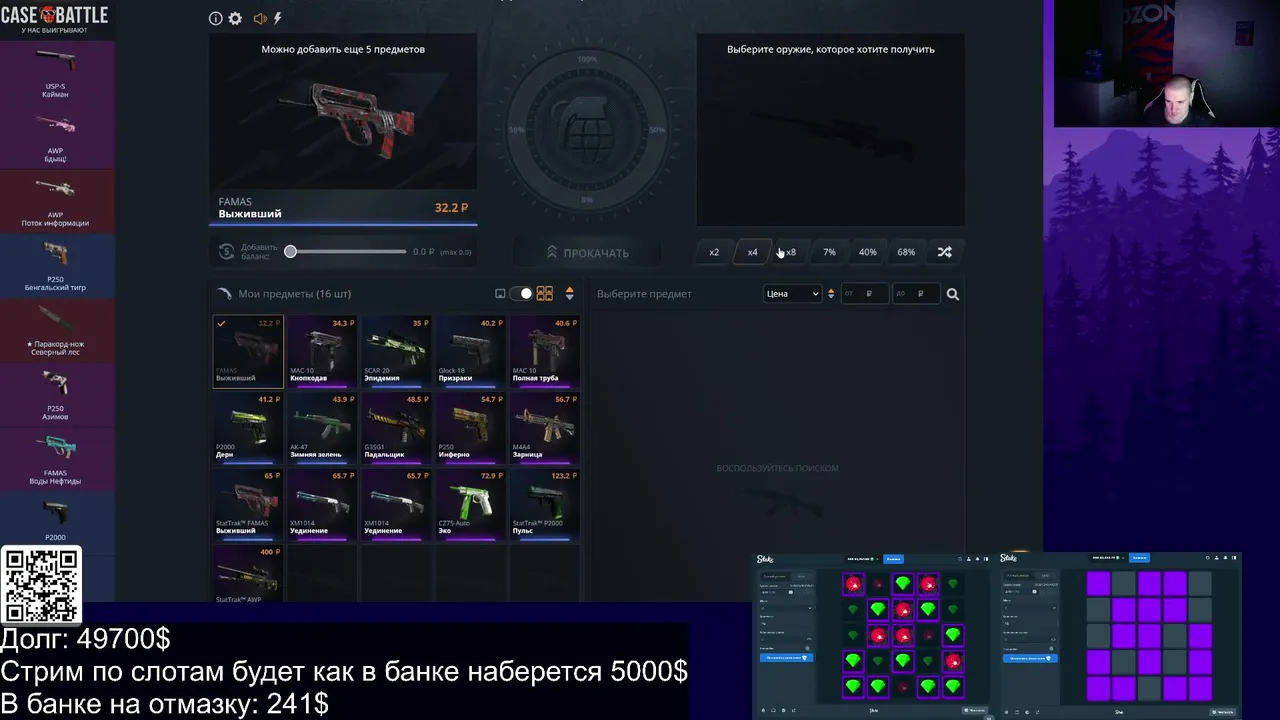Select the SCAR-20 Эпидемия item
The height and width of the screenshot is (720, 1280).
(x=396, y=352)
